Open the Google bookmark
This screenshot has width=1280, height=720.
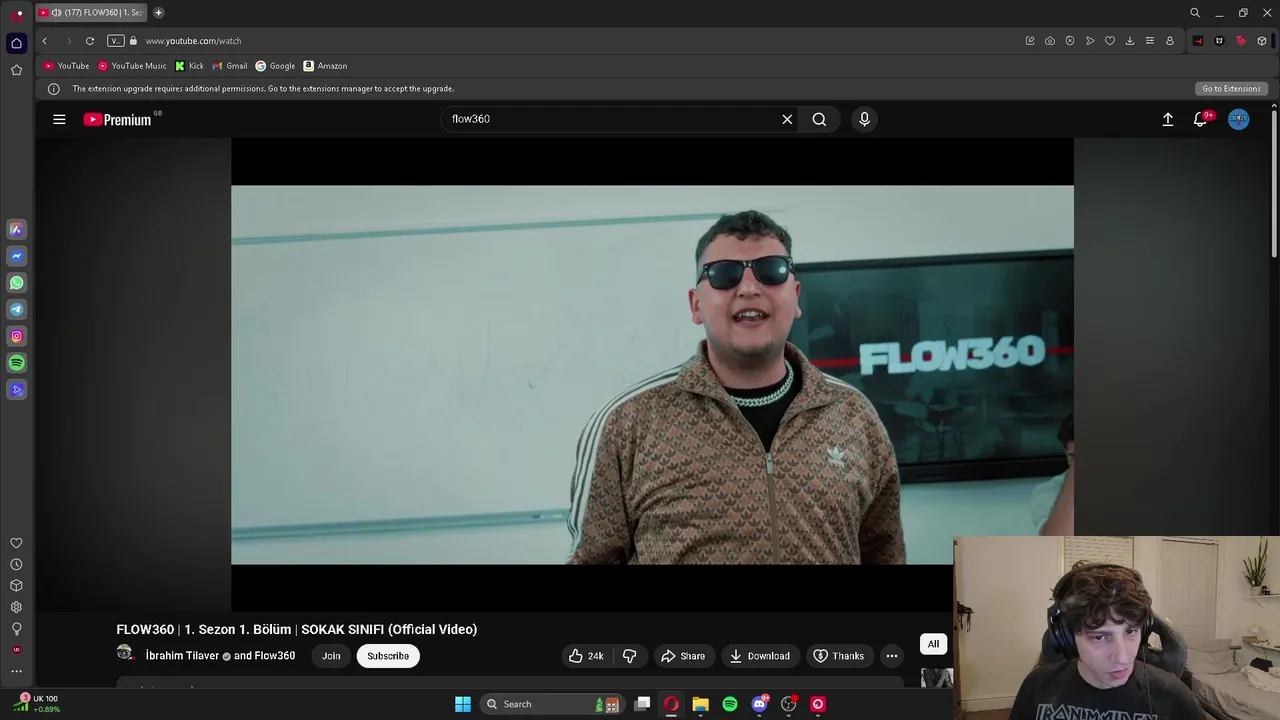point(275,66)
